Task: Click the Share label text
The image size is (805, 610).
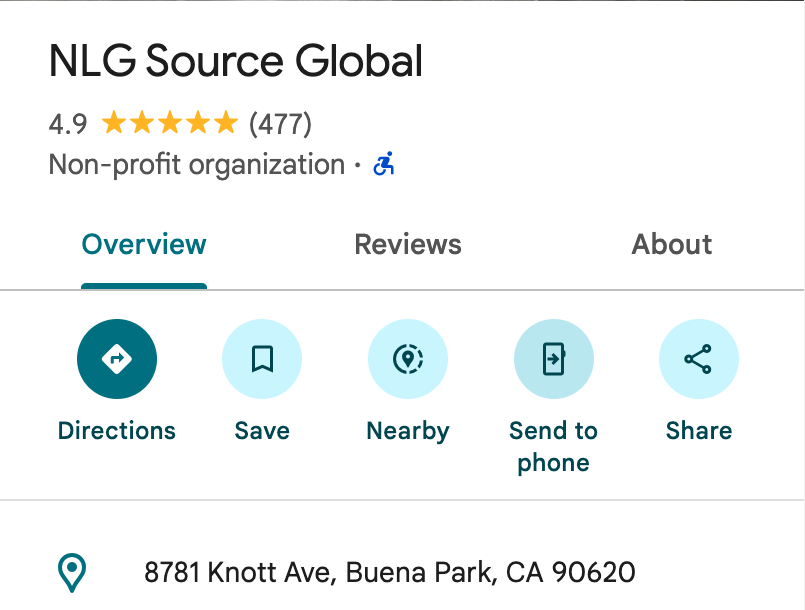Action: (698, 430)
